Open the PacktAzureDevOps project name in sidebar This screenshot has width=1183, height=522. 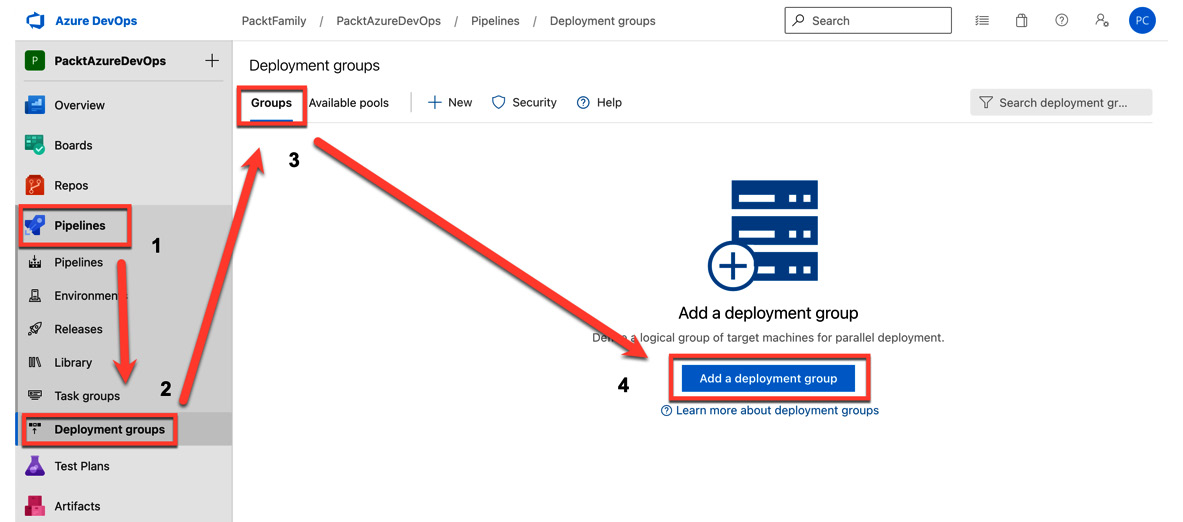coord(110,61)
